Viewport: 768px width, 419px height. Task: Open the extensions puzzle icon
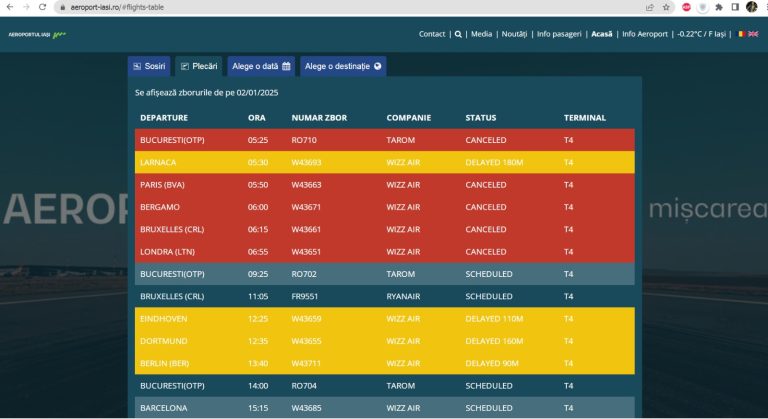(719, 7)
